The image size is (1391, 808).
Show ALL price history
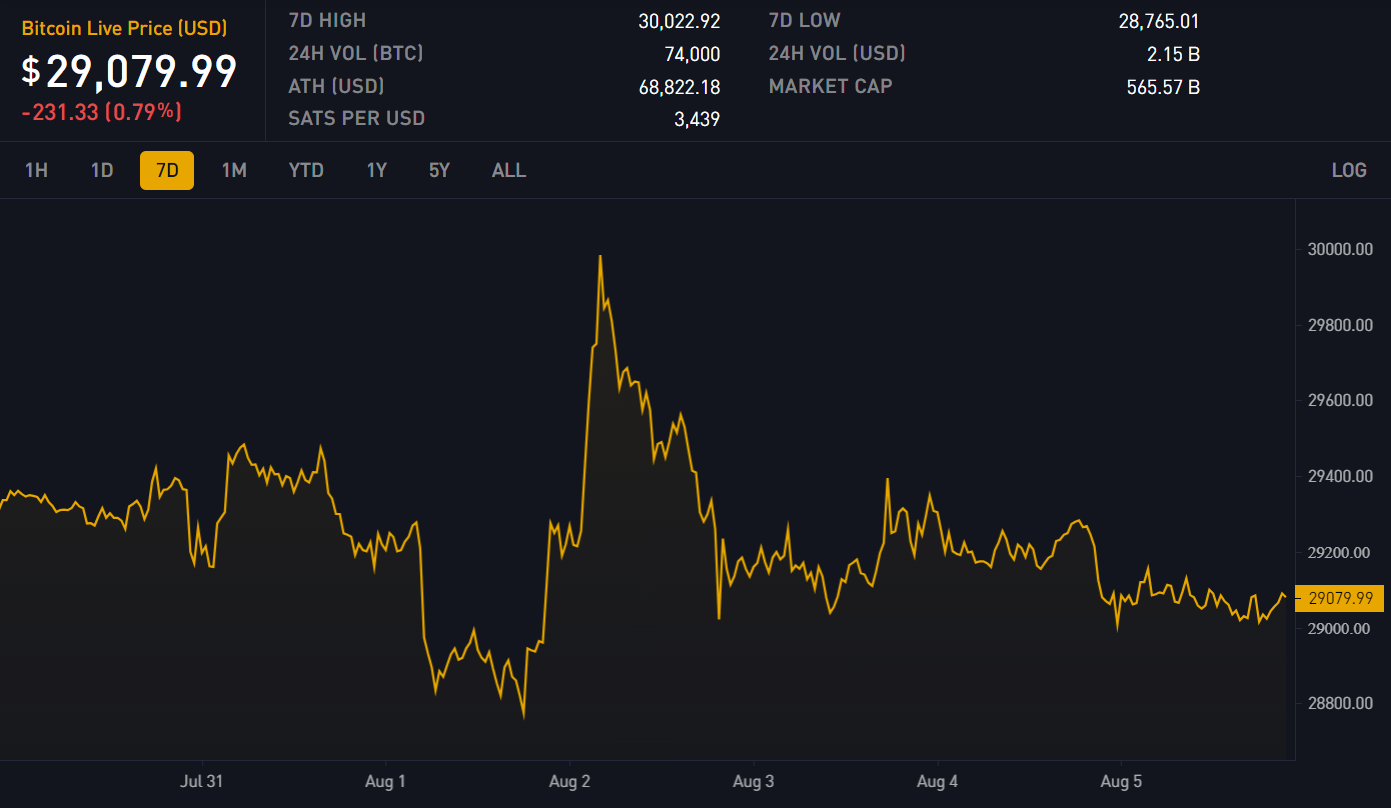(x=508, y=170)
